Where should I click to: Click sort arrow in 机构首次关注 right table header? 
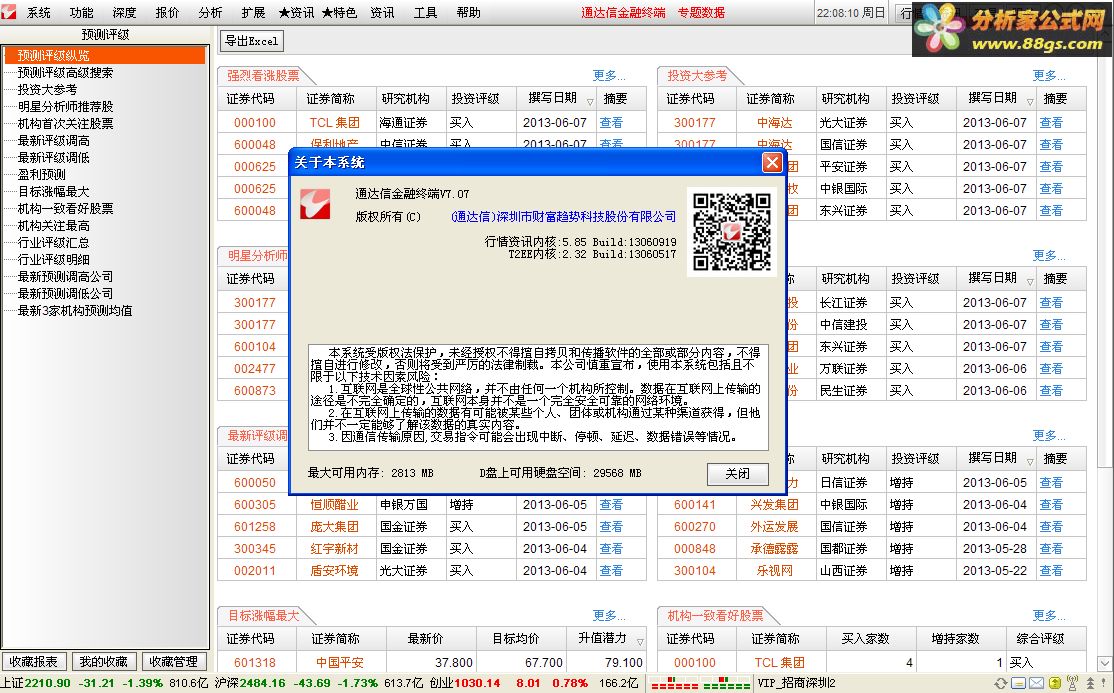click(1029, 281)
